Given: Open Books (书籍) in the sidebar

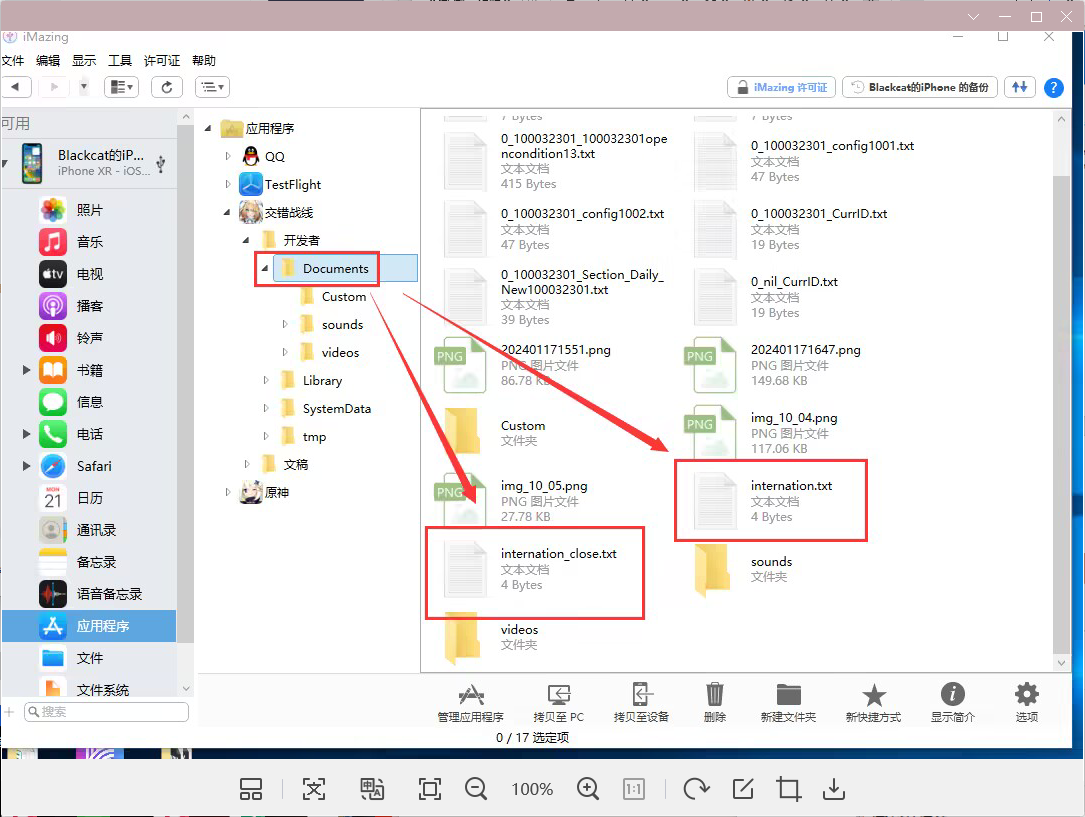Looking at the screenshot, I should pyautogui.click(x=89, y=370).
